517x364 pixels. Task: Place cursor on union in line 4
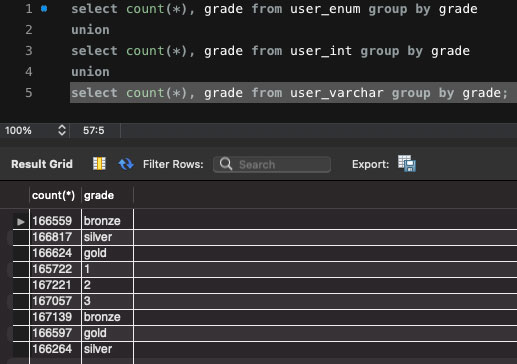point(90,72)
